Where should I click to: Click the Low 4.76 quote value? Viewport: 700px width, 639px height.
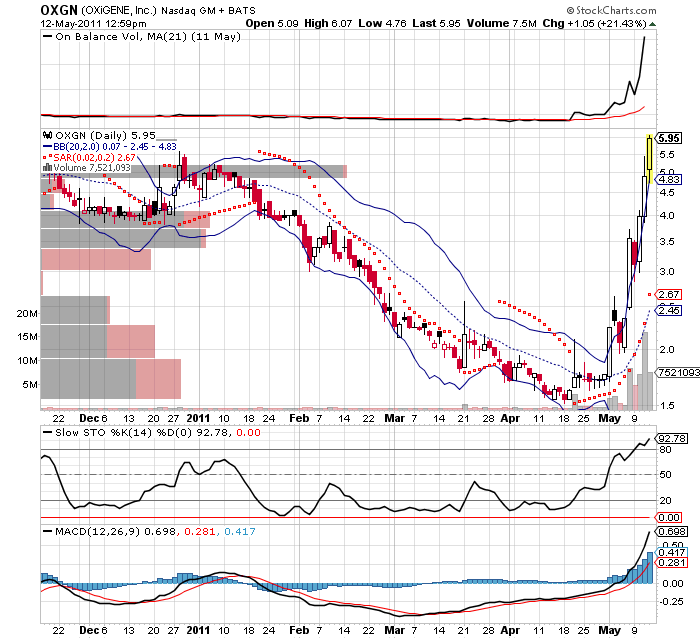pos(382,23)
